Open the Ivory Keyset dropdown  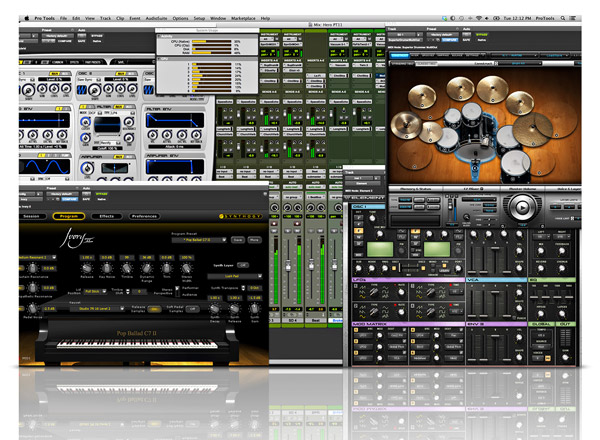(x=98, y=308)
